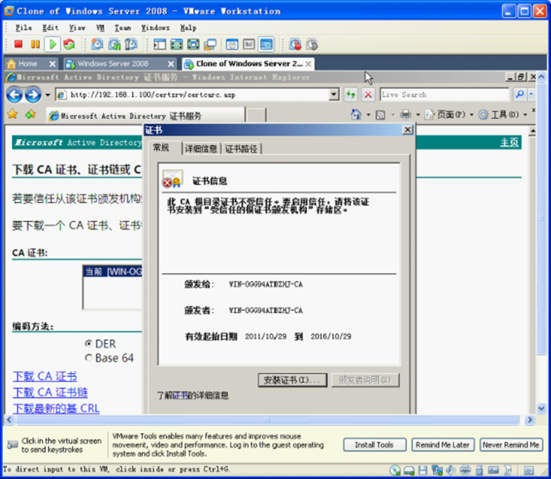Open the VMware Edit menu
Viewport: 551px width, 479px height.
[x=50, y=27]
